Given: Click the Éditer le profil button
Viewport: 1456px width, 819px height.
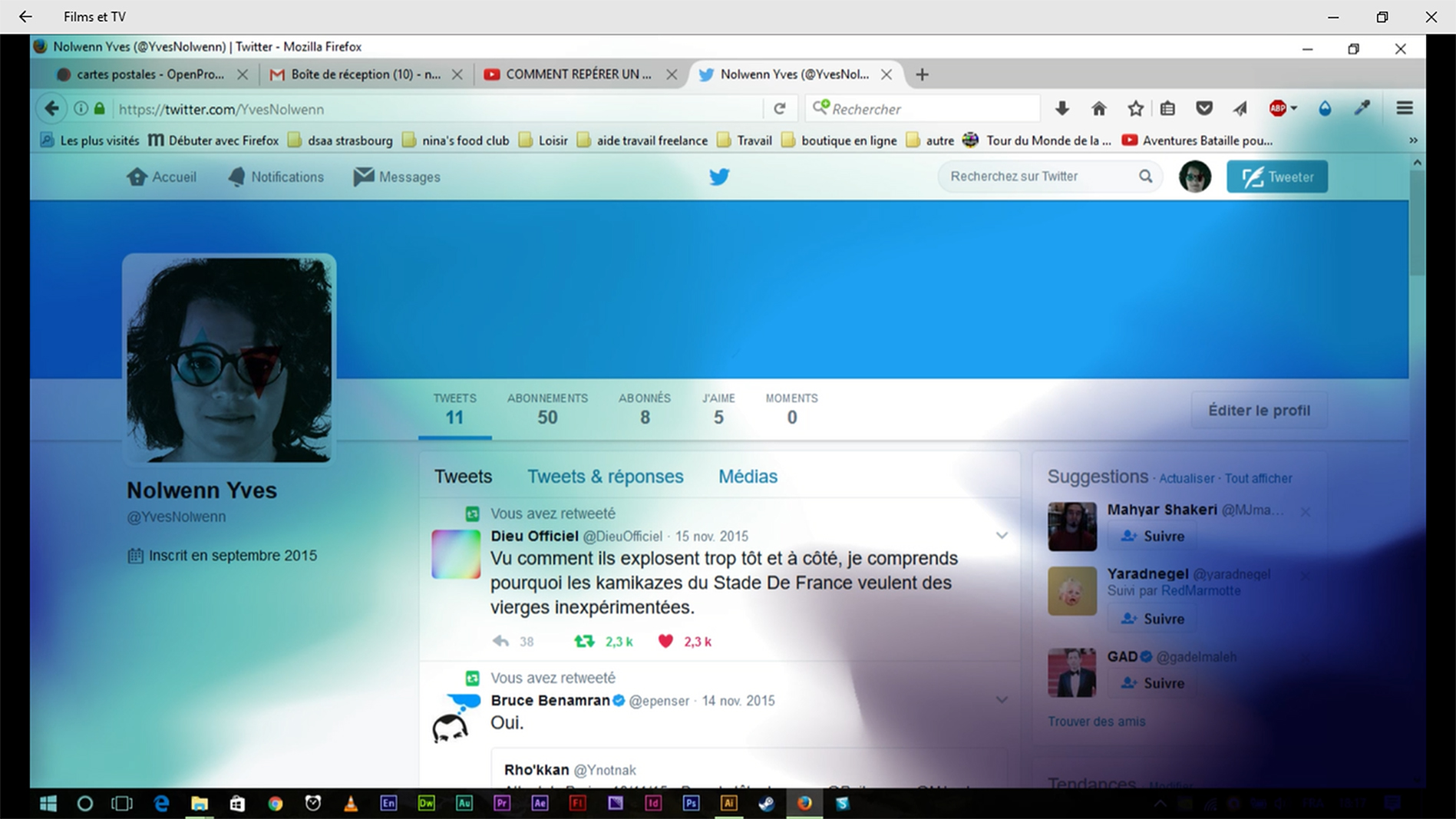Looking at the screenshot, I should (x=1259, y=411).
